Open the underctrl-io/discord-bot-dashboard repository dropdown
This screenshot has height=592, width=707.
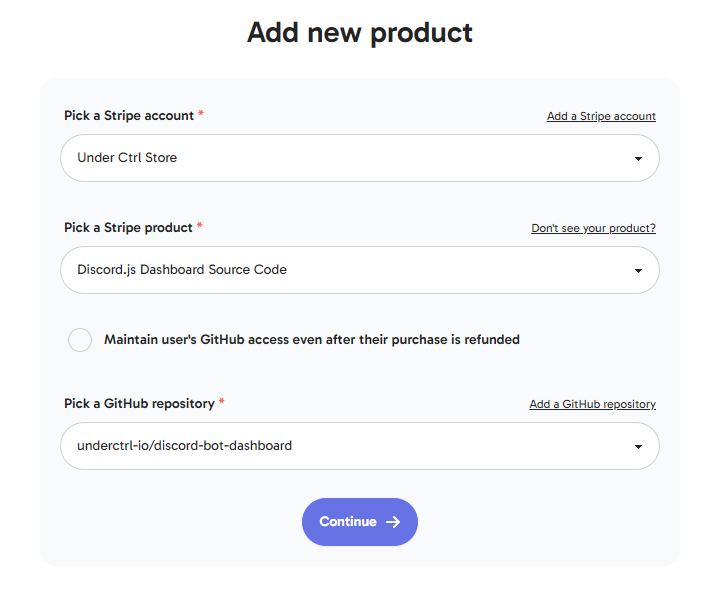[x=360, y=446]
